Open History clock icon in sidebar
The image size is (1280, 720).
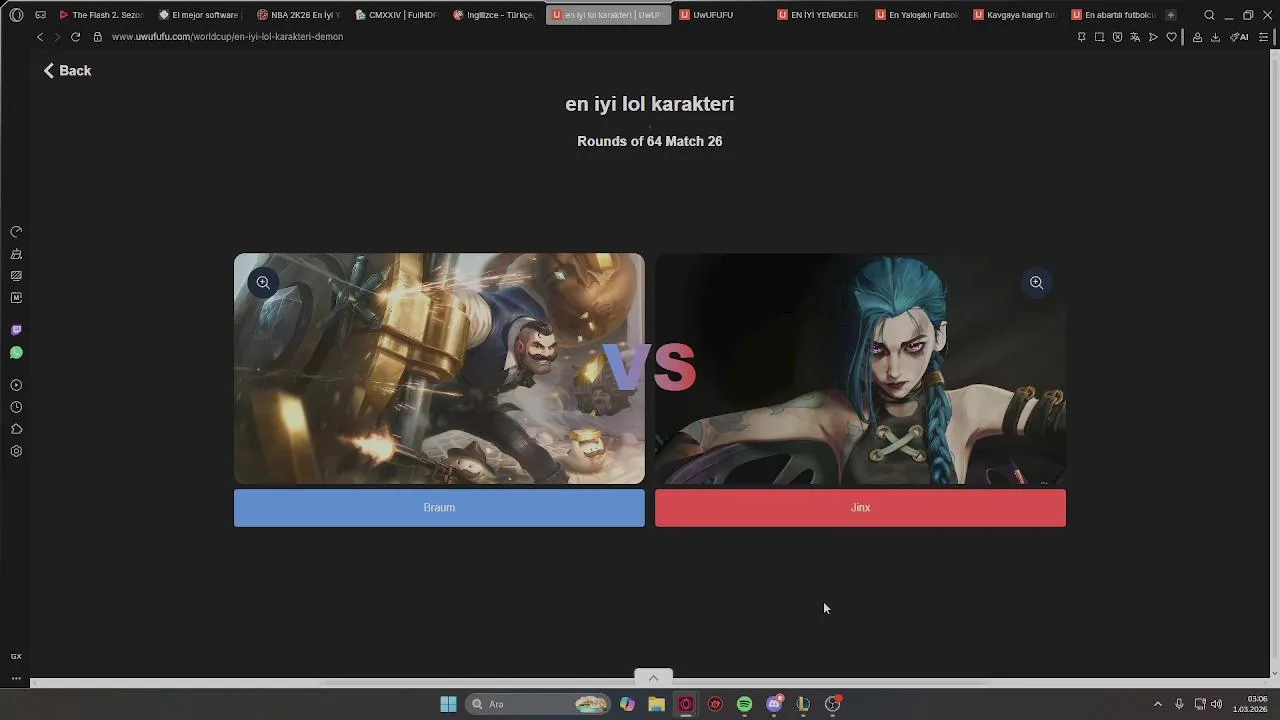pyautogui.click(x=16, y=407)
